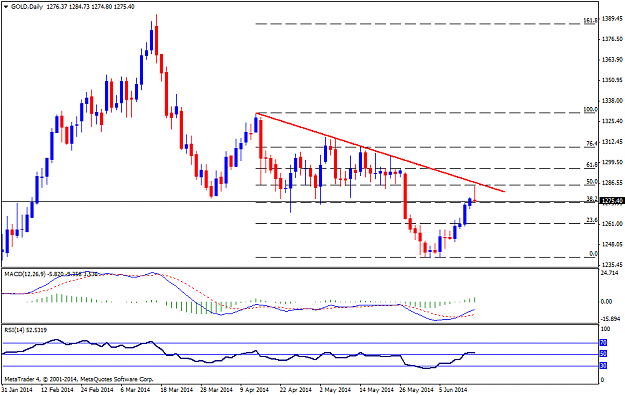This screenshot has height=395, width=625.
Task: Click the 161.8 Fibonacci level label
Action: [x=590, y=20]
